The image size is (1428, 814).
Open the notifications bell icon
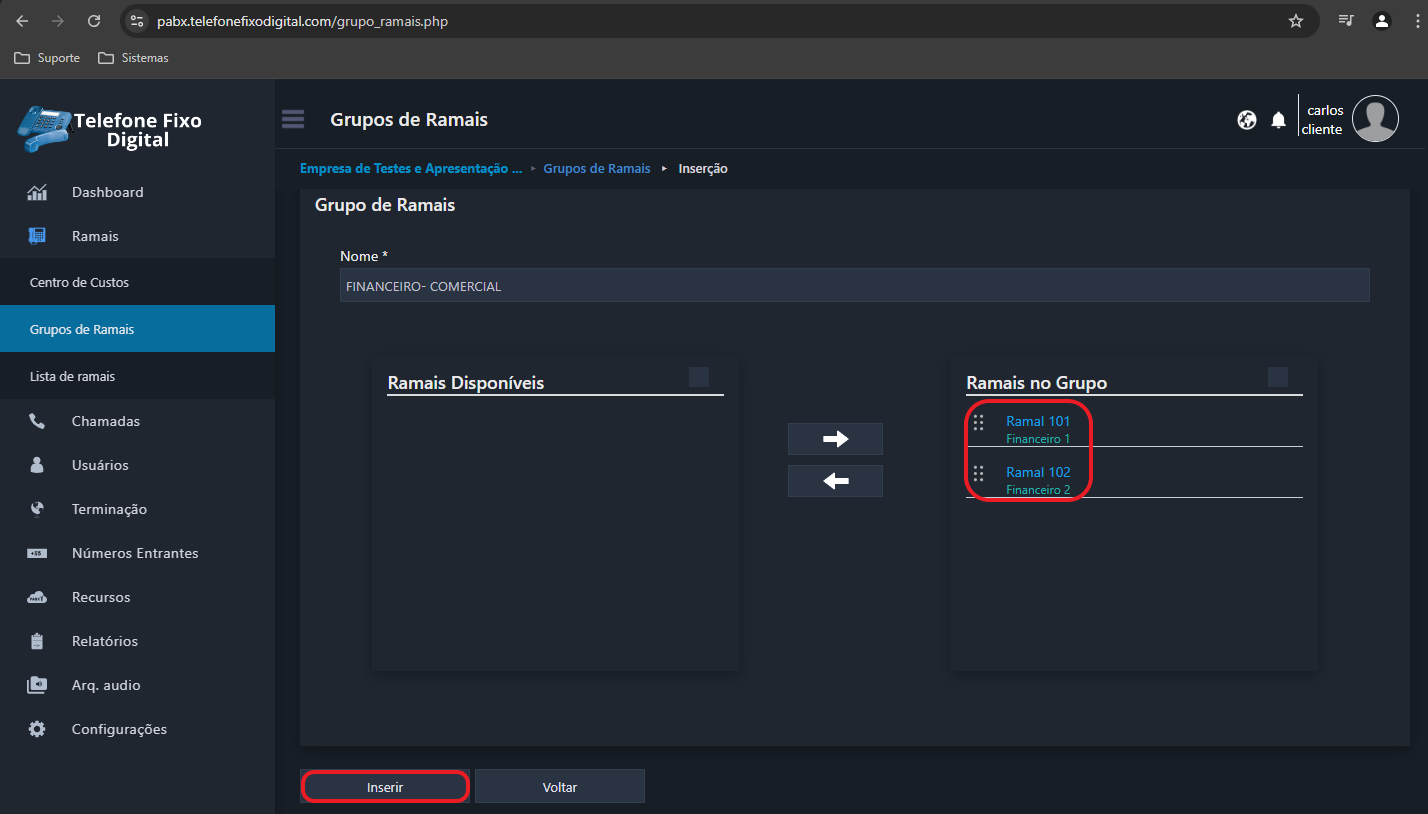[x=1278, y=120]
